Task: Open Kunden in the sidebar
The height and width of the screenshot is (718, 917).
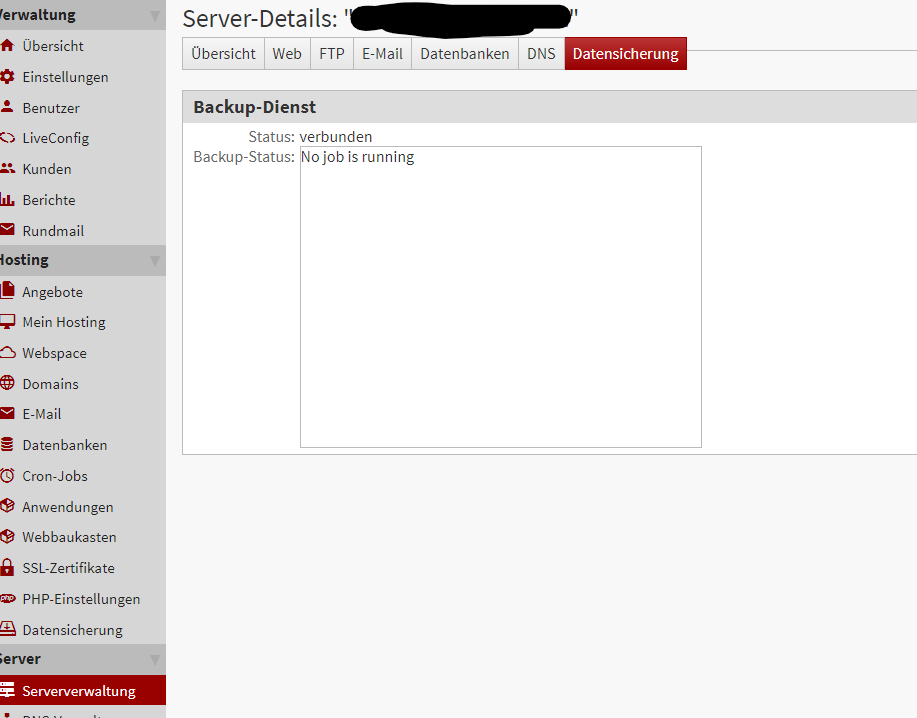Action: 47,169
